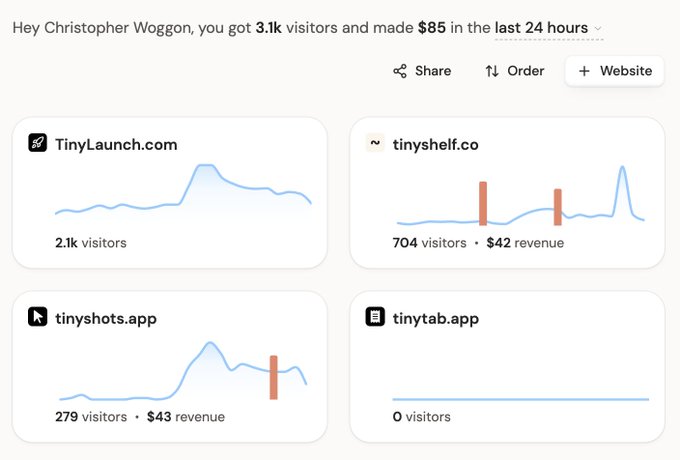
Task: Select the second revenue bar in tinyshelf.co chart
Action: click(x=558, y=207)
